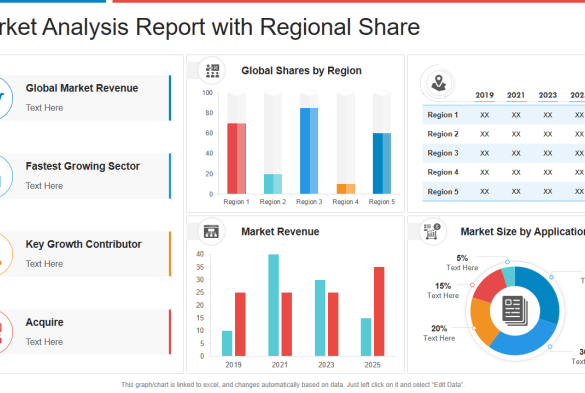Click the 20% donut label

pyautogui.click(x=439, y=328)
